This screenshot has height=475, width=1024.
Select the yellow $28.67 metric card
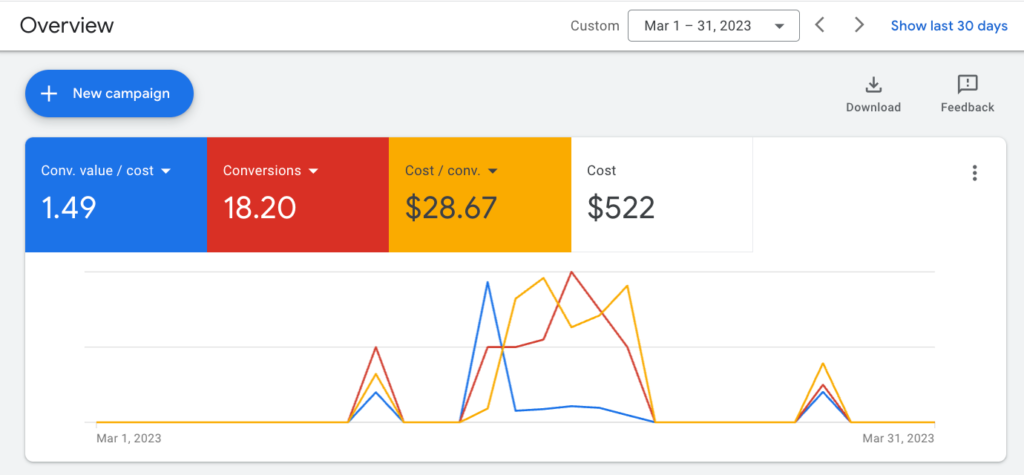[x=480, y=194]
